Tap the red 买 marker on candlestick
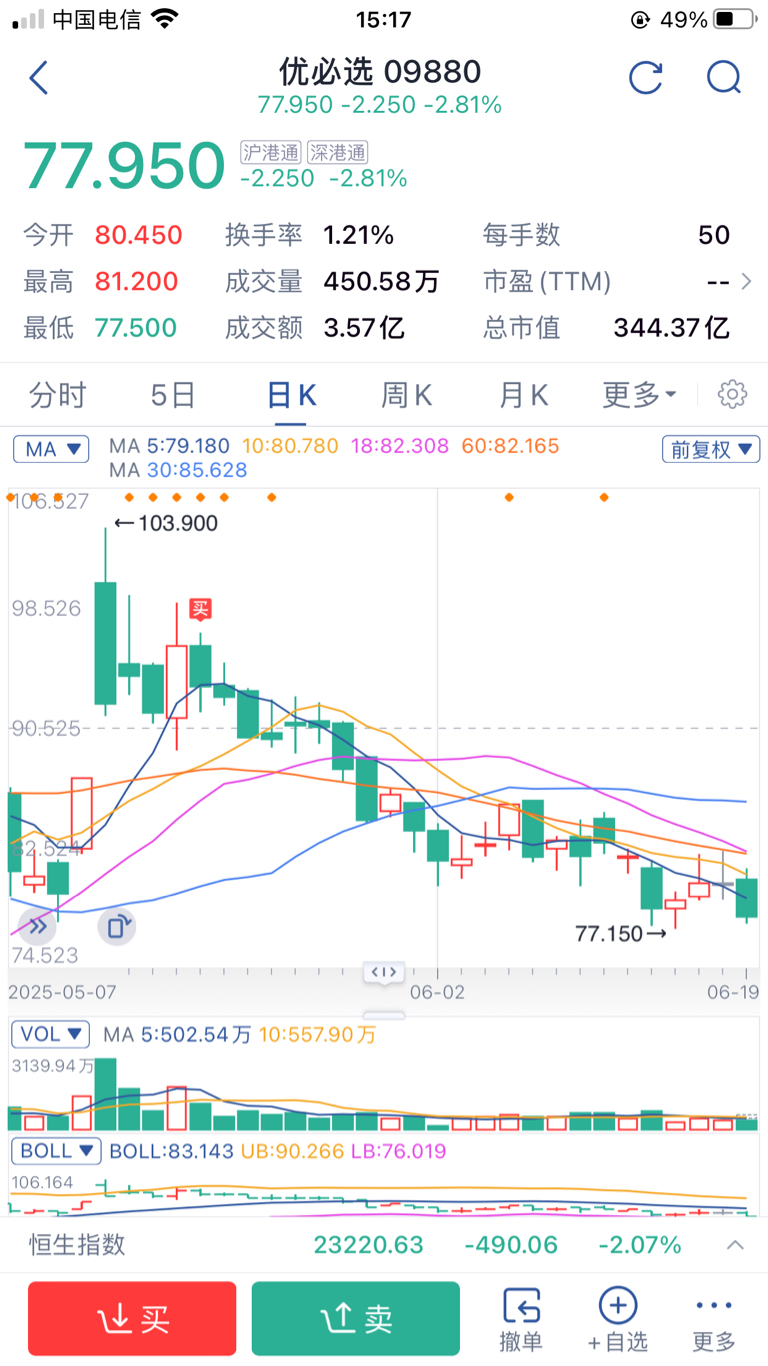 pos(201,609)
